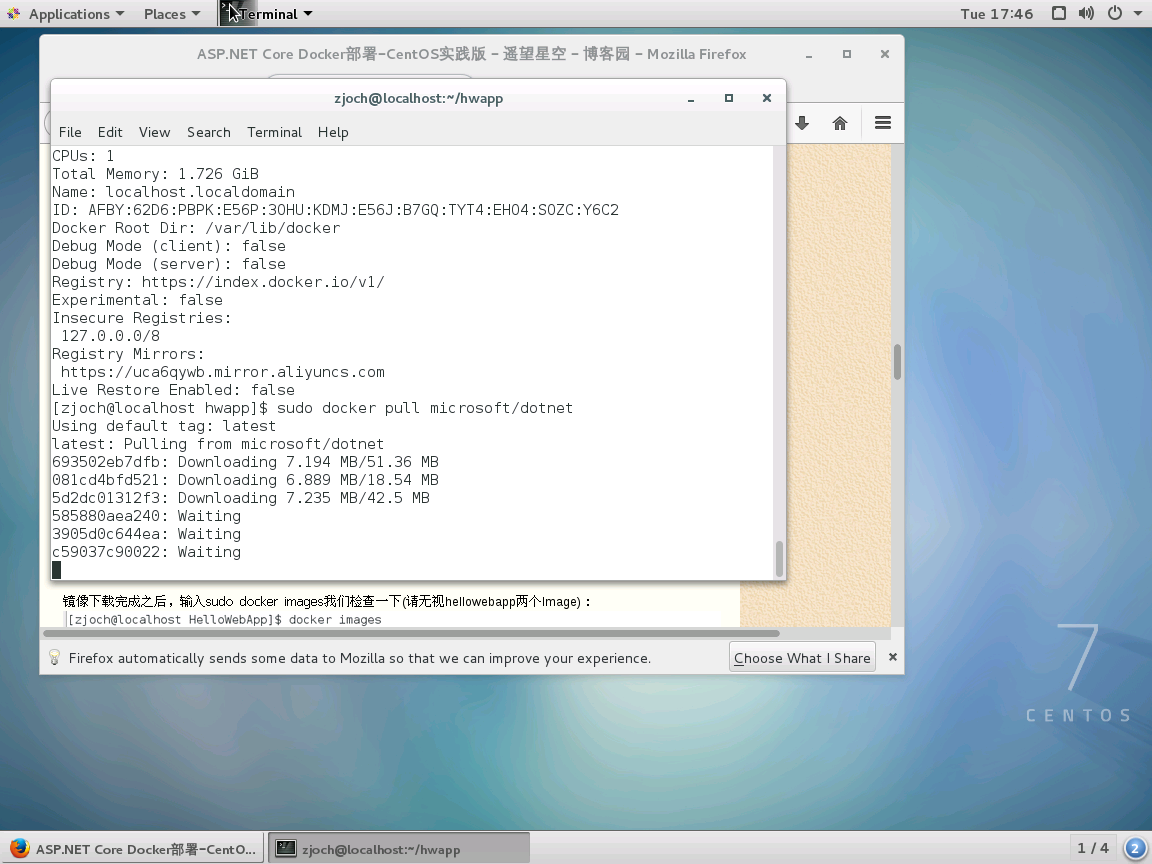Screen dimensions: 1152x864
Task: Dismiss the Firefox data notification bar
Action: pos(893,657)
